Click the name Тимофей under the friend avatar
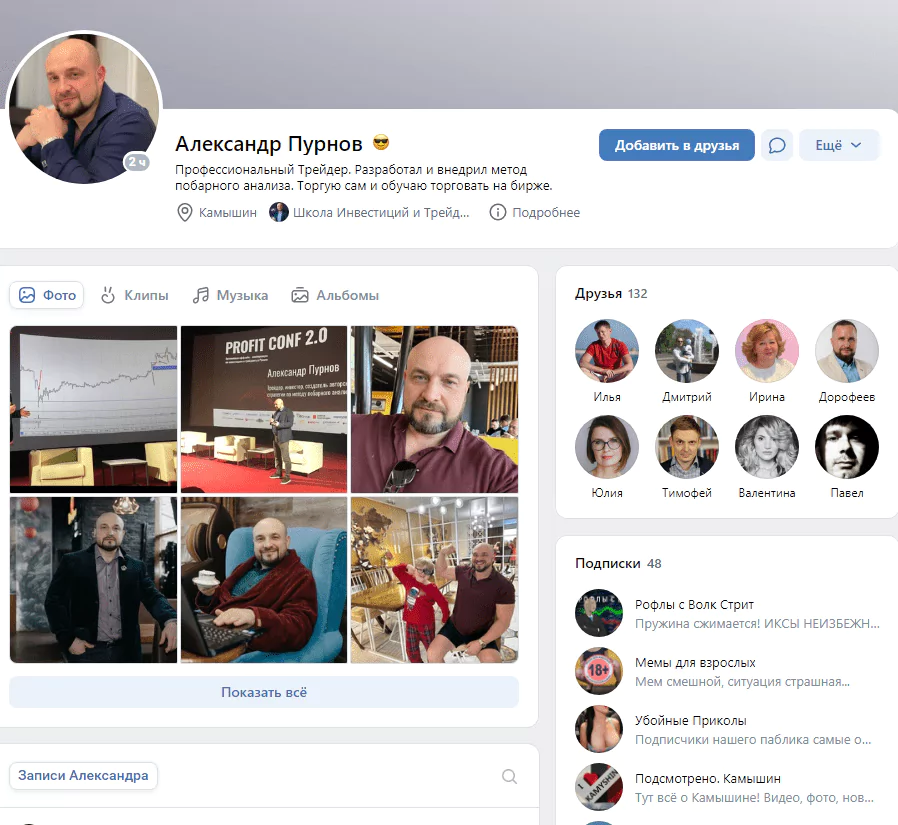The width and height of the screenshot is (898, 825). click(x=687, y=493)
